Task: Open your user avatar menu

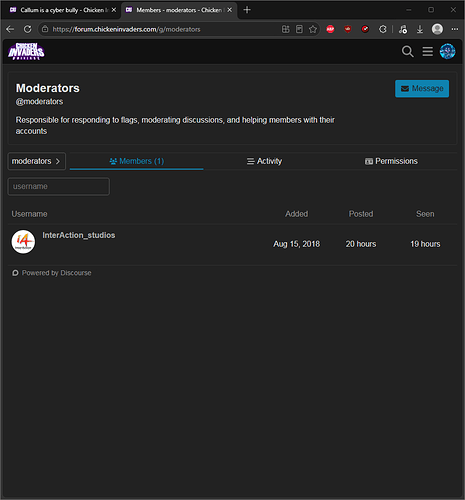Action: coord(447,51)
